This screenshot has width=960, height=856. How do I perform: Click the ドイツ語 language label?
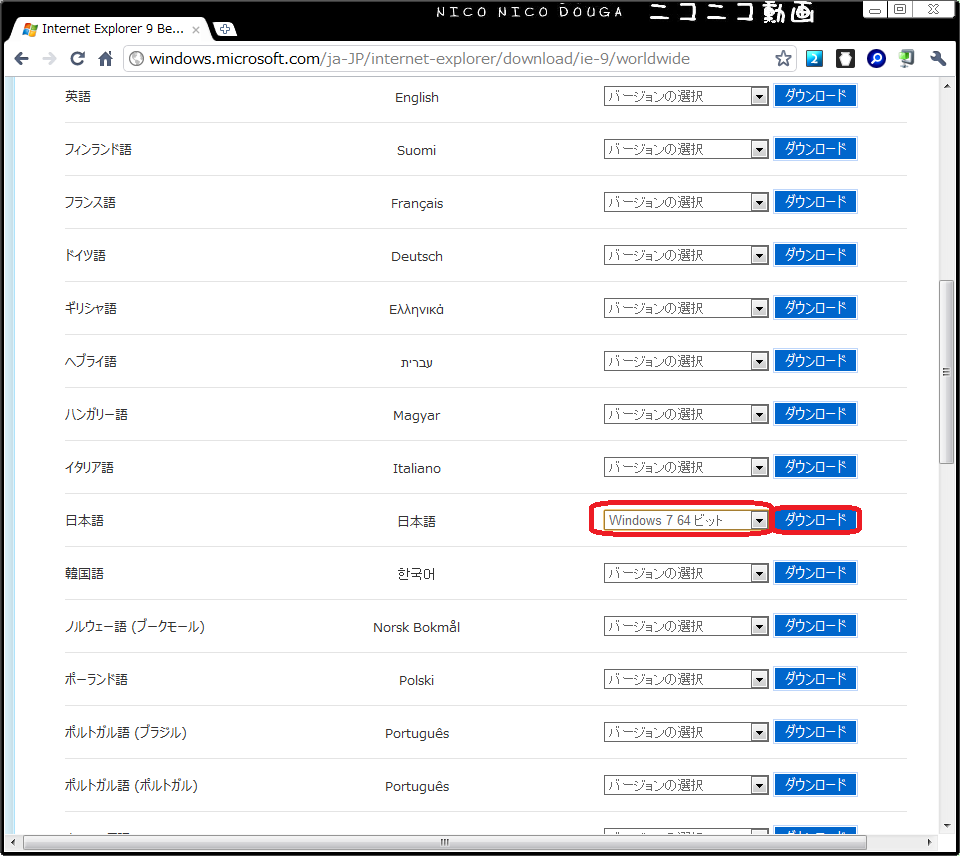(85, 255)
